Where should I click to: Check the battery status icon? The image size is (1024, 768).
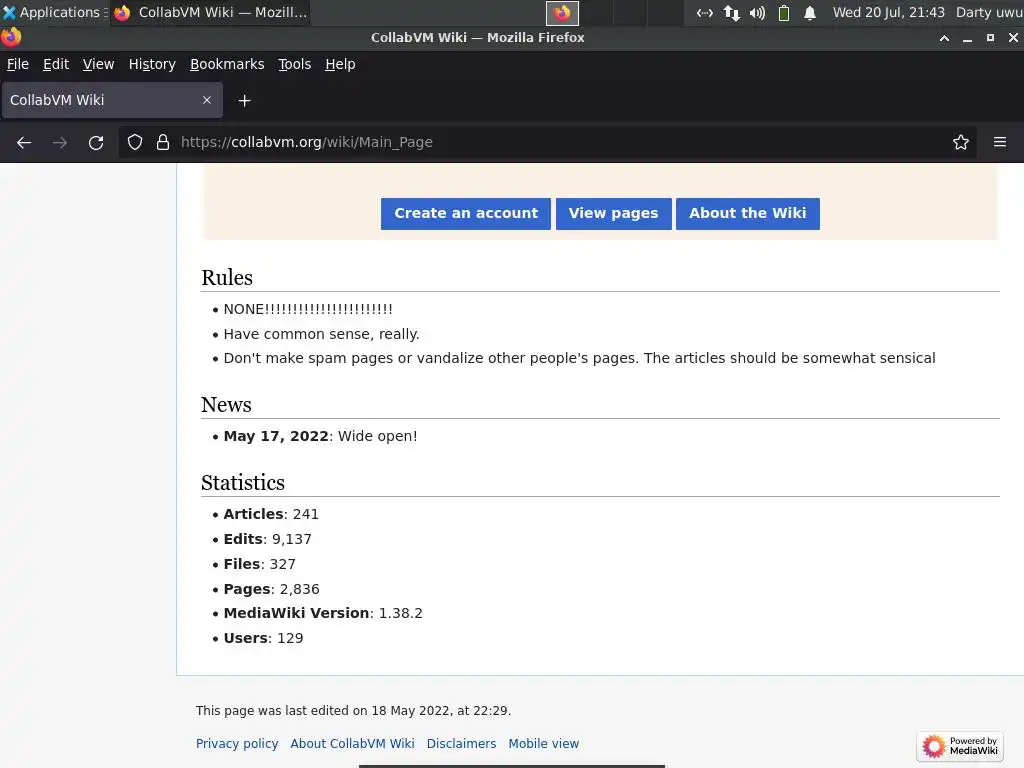pos(784,12)
